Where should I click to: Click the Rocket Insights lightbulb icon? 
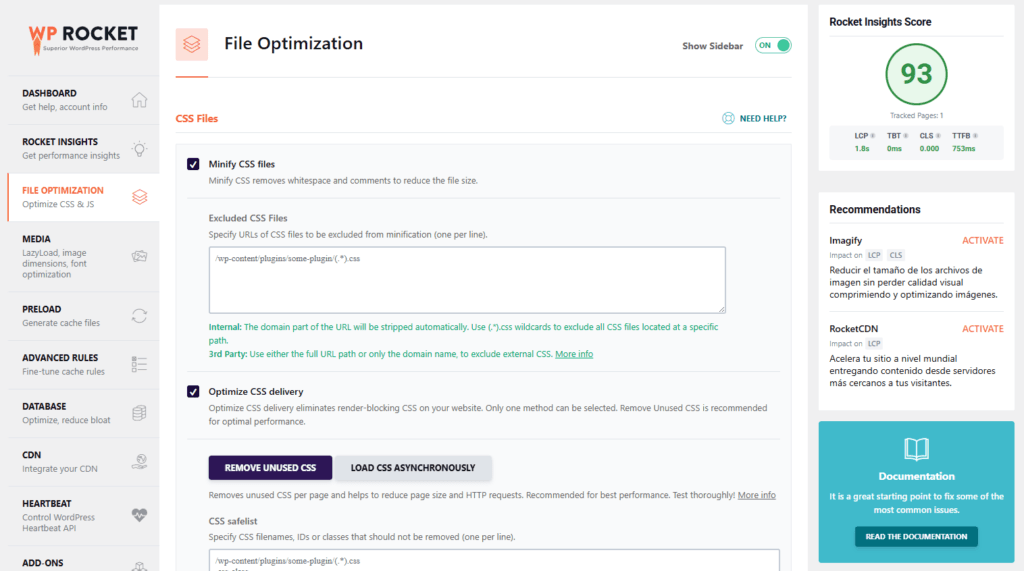(x=139, y=149)
